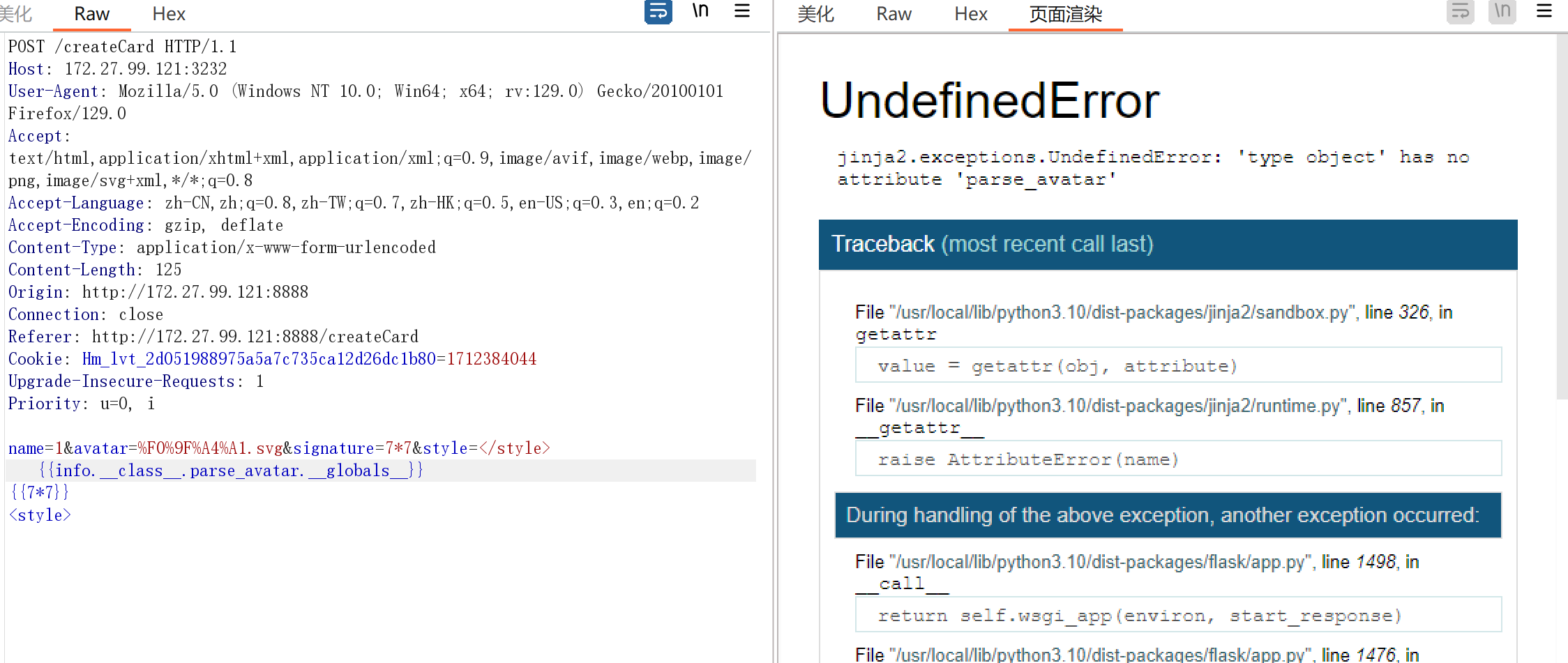
Task: Click the info.__class__.parse_avatar payload line
Action: [231, 471]
